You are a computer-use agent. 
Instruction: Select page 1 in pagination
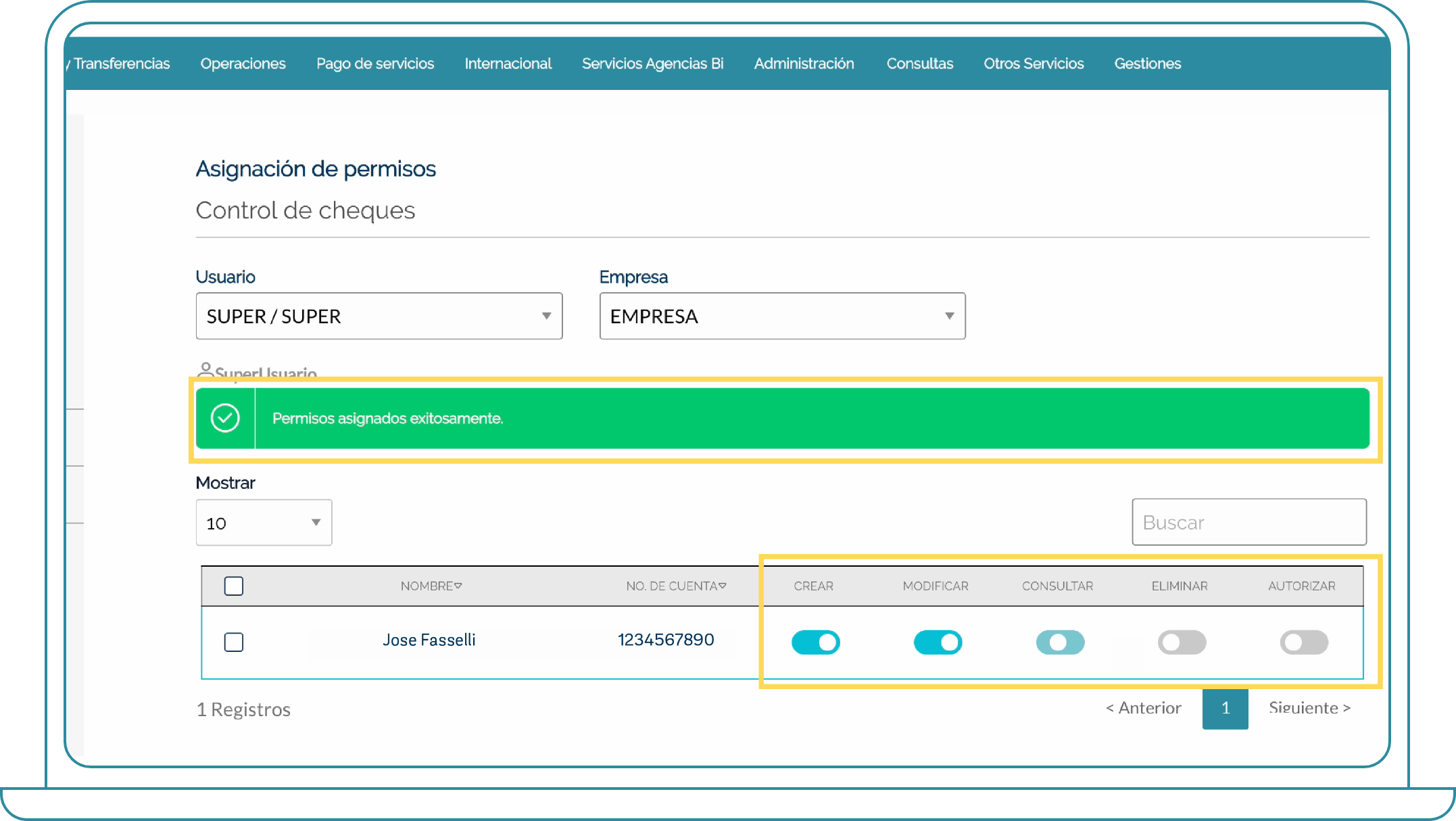(x=1226, y=709)
